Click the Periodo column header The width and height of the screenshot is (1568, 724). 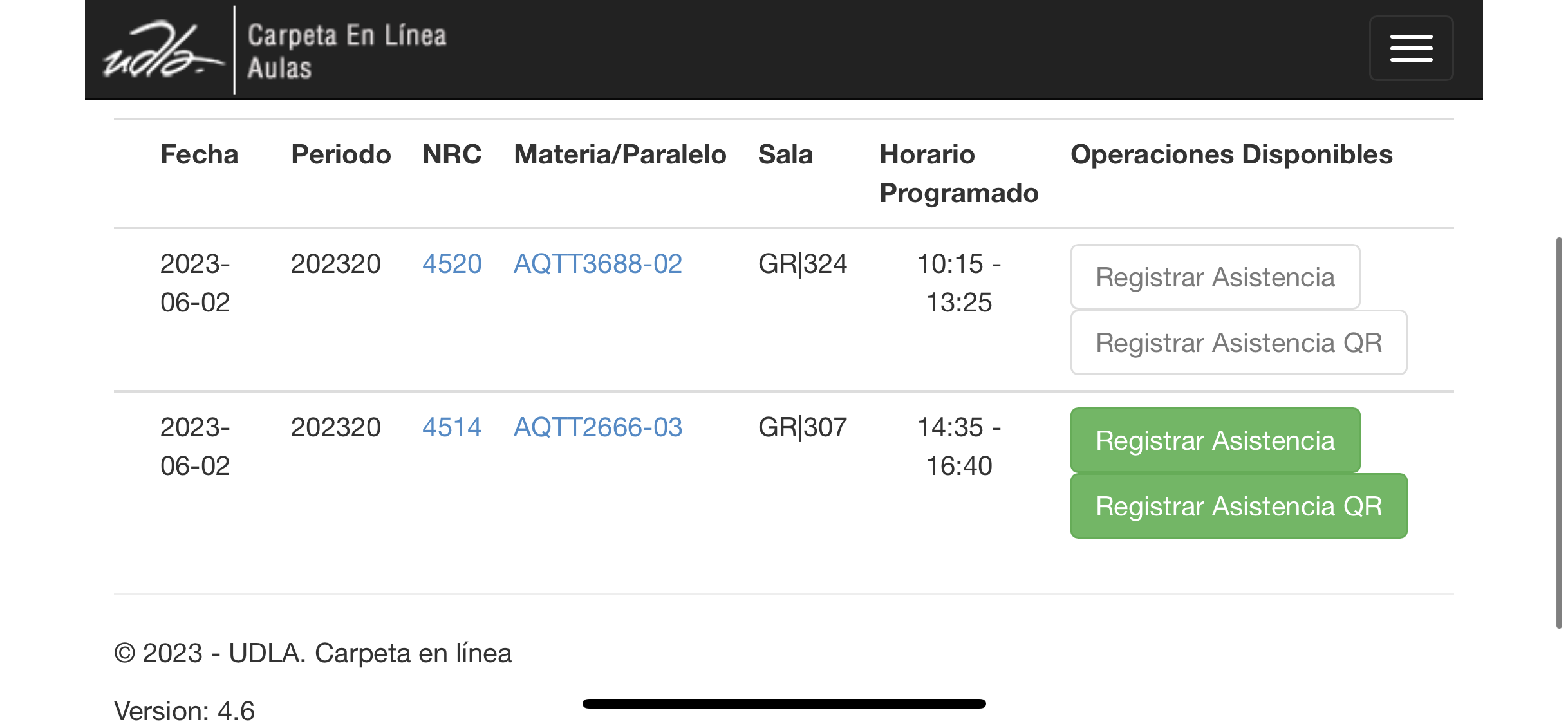click(x=341, y=154)
